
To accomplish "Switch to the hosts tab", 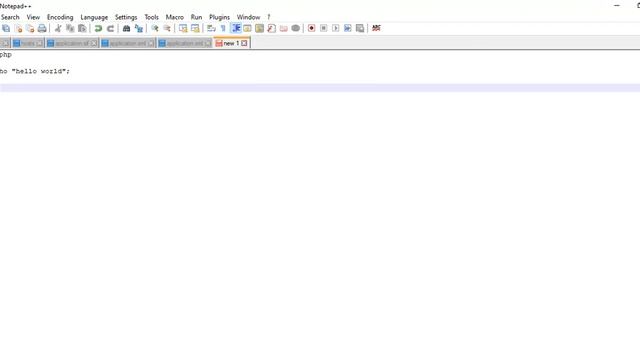I will (x=28, y=43).
